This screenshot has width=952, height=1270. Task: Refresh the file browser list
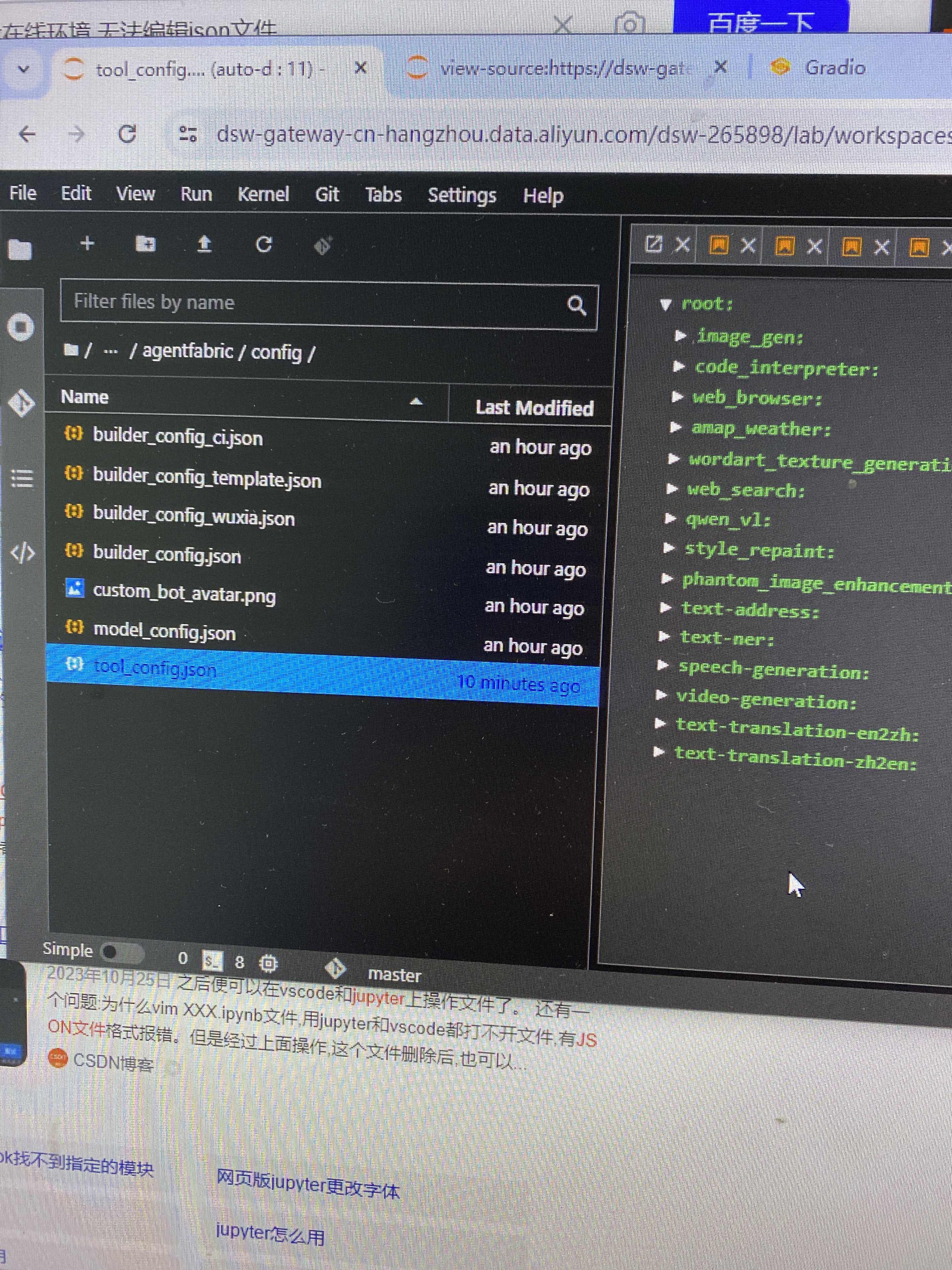(x=263, y=245)
